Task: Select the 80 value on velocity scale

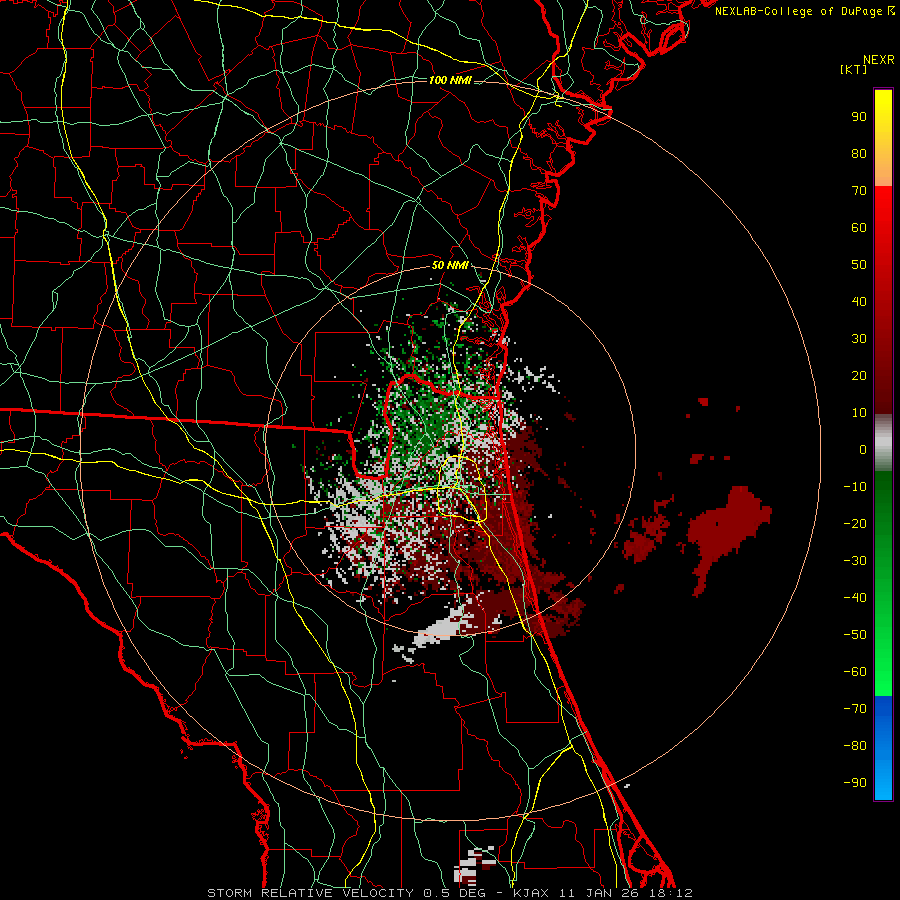Action: tap(859, 153)
